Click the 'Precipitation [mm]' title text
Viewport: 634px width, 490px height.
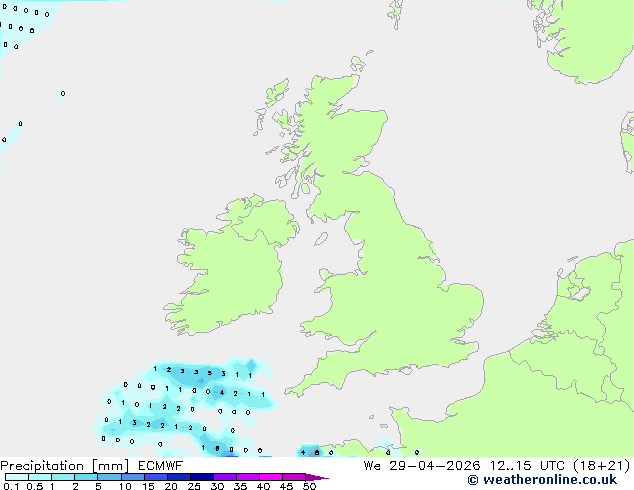64,466
